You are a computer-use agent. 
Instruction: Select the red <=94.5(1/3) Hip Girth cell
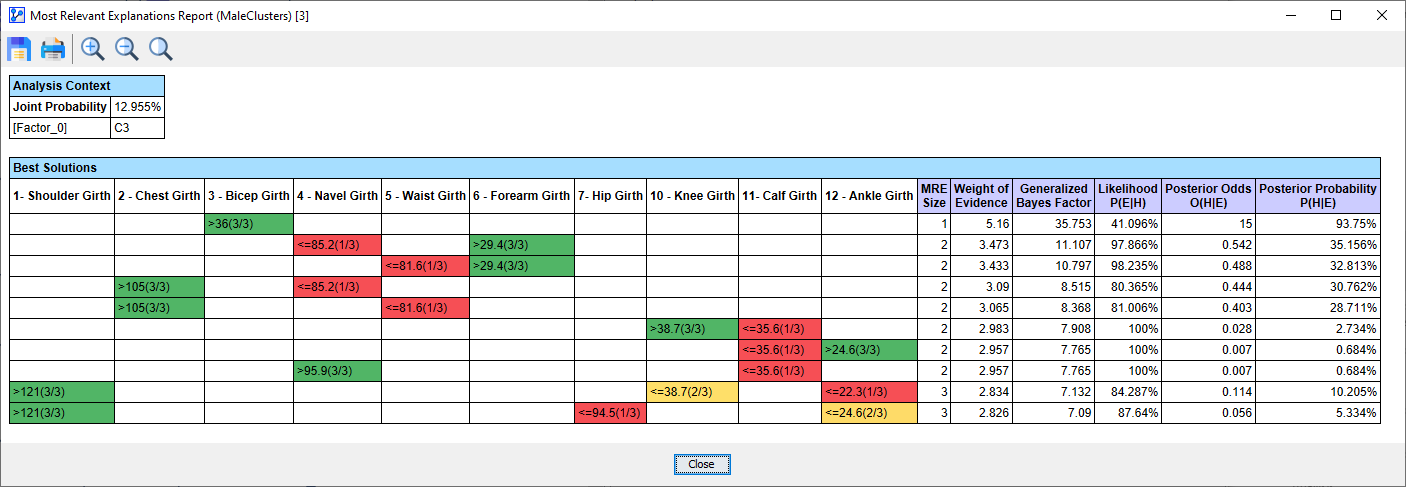(x=610, y=413)
